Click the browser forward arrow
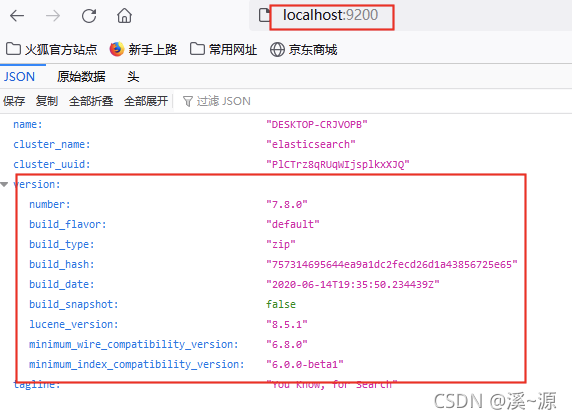Image resolution: width=572 pixels, height=419 pixels. (x=53, y=16)
